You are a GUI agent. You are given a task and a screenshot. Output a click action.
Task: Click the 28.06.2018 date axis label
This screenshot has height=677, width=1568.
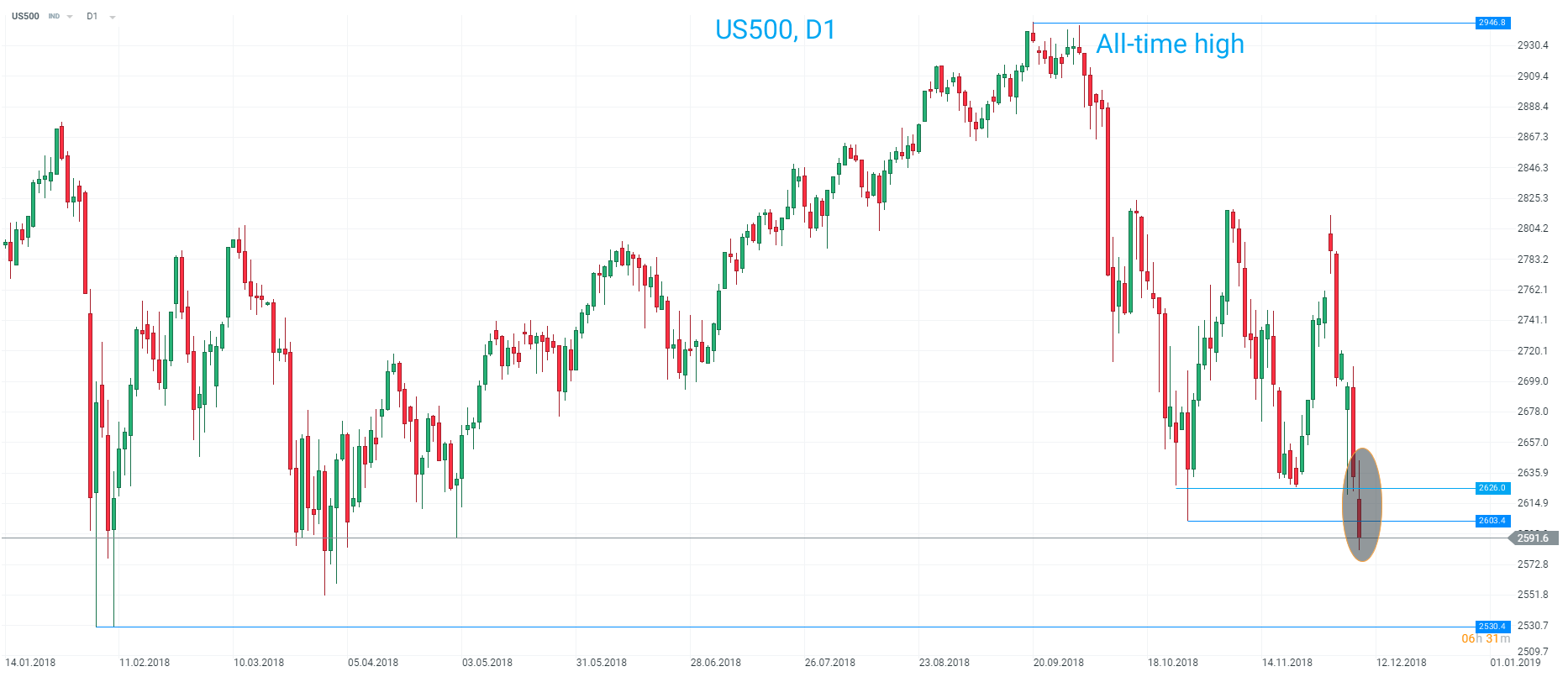point(715,663)
